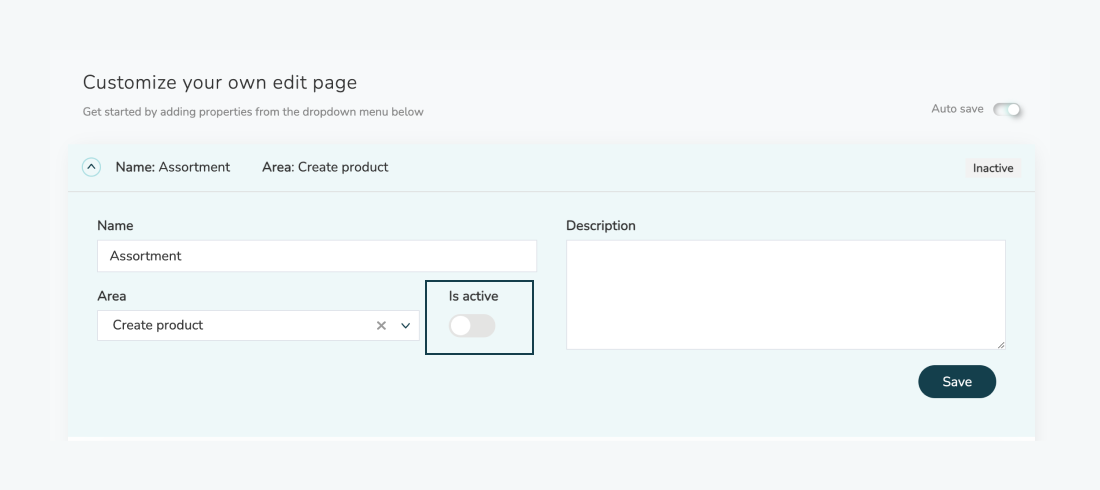Click the Get started helper text

pyautogui.click(x=253, y=112)
